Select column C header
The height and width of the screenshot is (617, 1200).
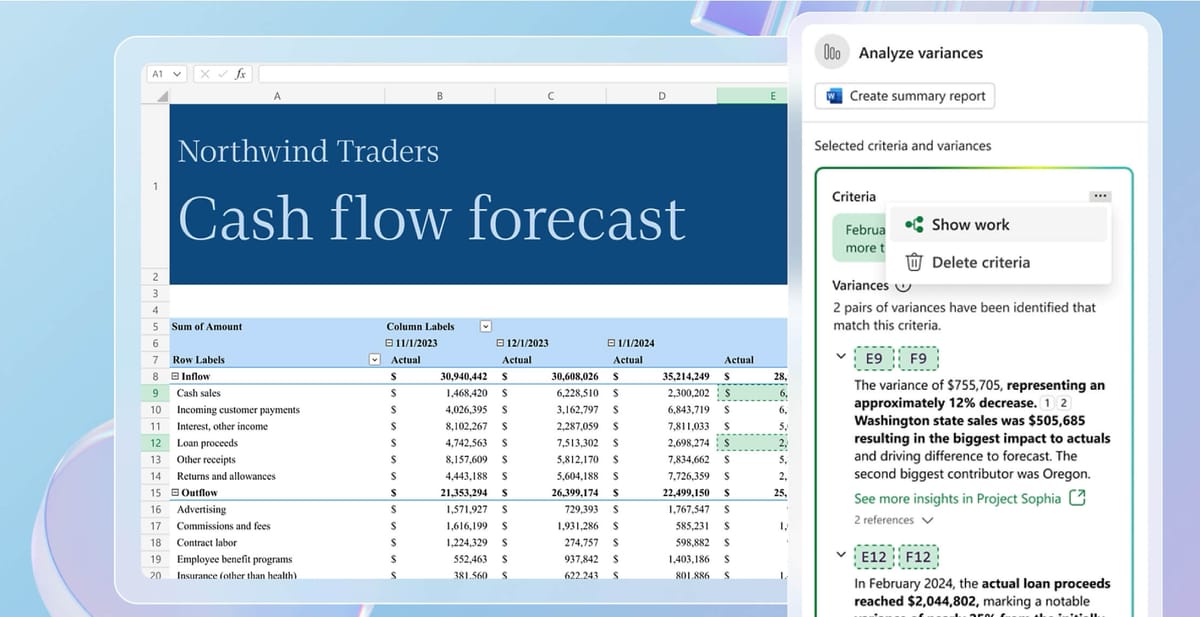point(550,96)
